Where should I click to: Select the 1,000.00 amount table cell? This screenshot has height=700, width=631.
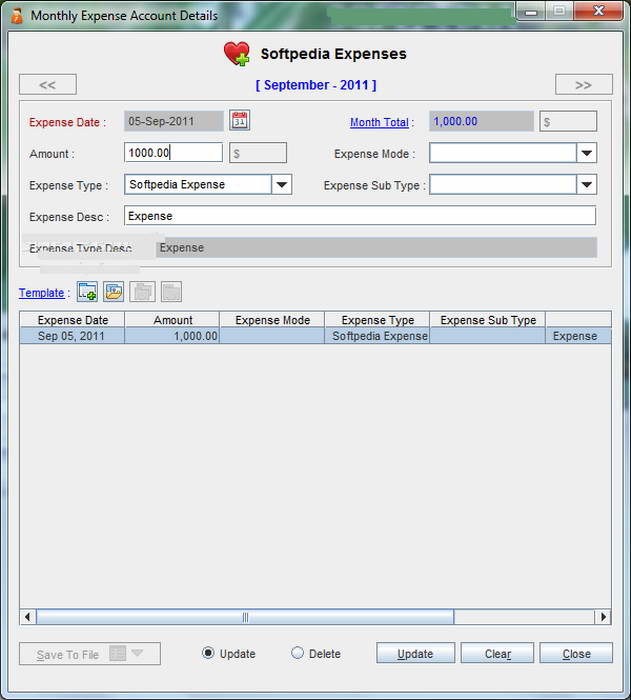click(172, 336)
